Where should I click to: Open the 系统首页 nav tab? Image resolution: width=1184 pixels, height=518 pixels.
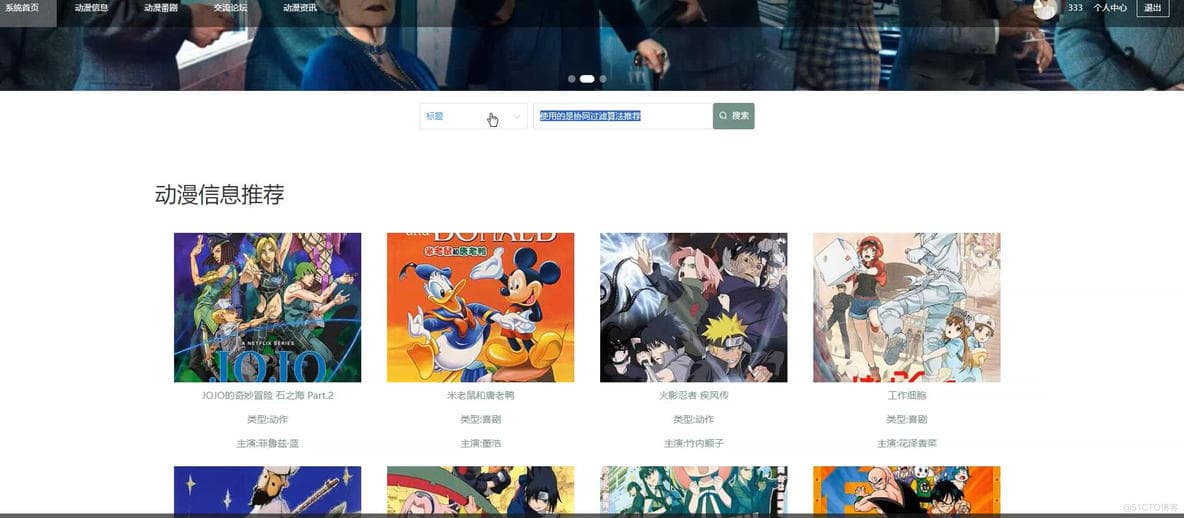pos(23,8)
